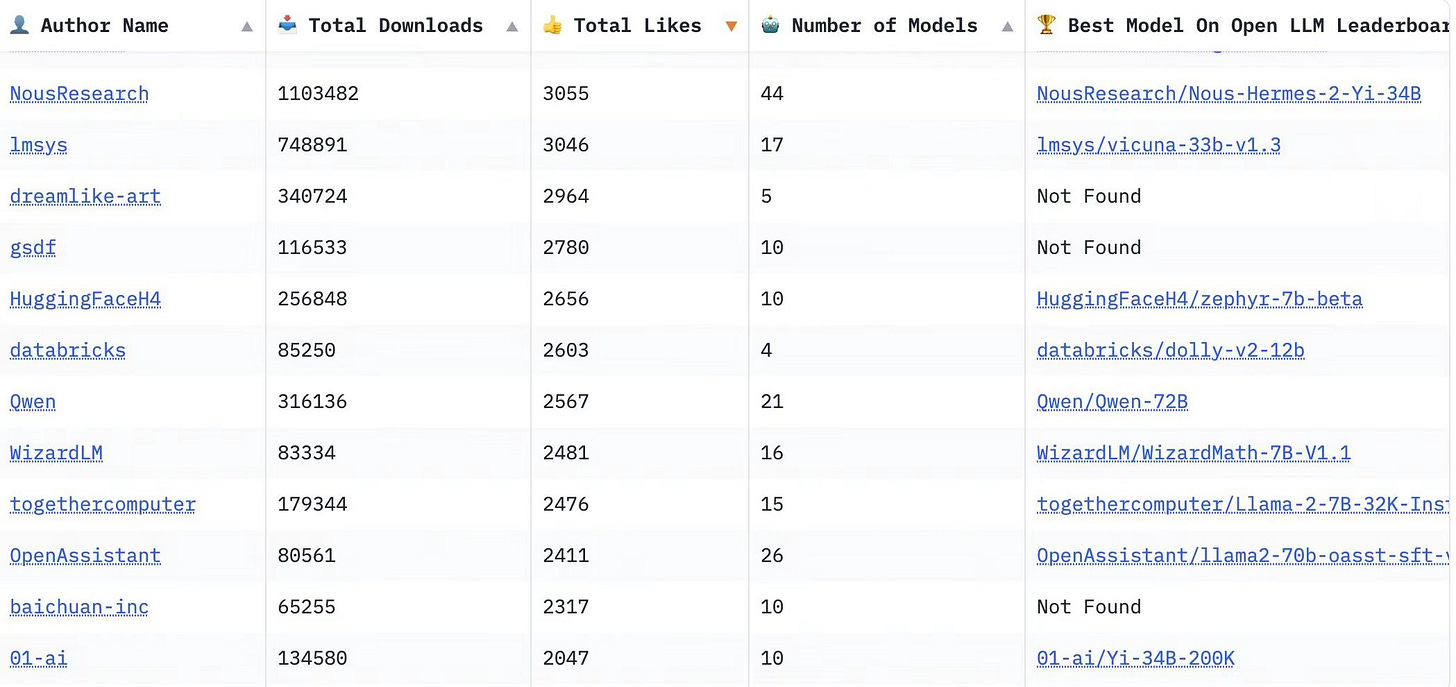
Task: Select downloads value 179344
Action: (x=312, y=504)
